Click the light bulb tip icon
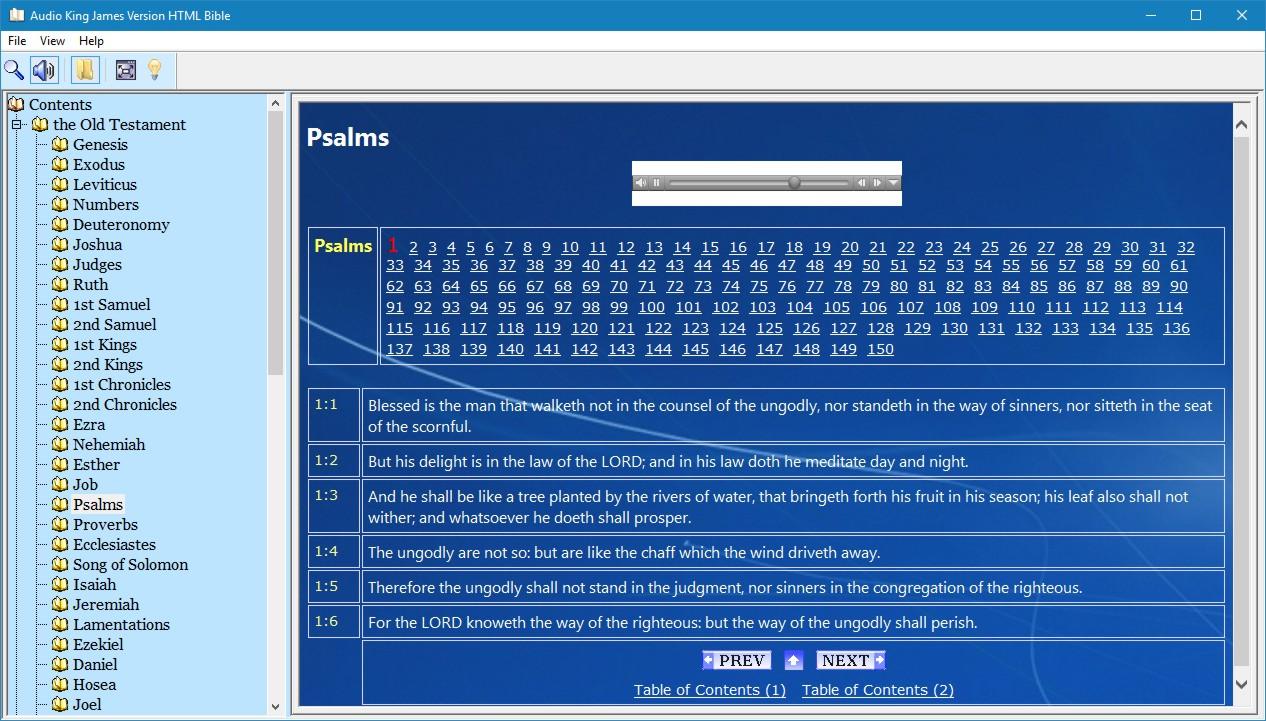The image size is (1266, 721). (154, 70)
